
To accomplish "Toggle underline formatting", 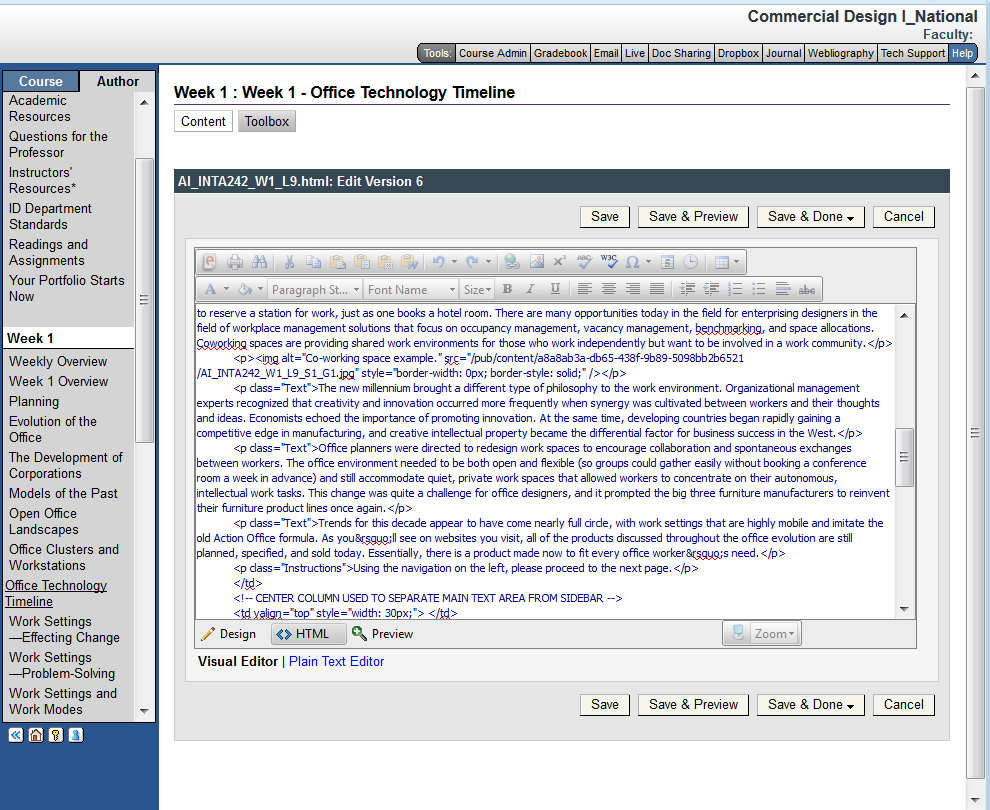I will (555, 289).
